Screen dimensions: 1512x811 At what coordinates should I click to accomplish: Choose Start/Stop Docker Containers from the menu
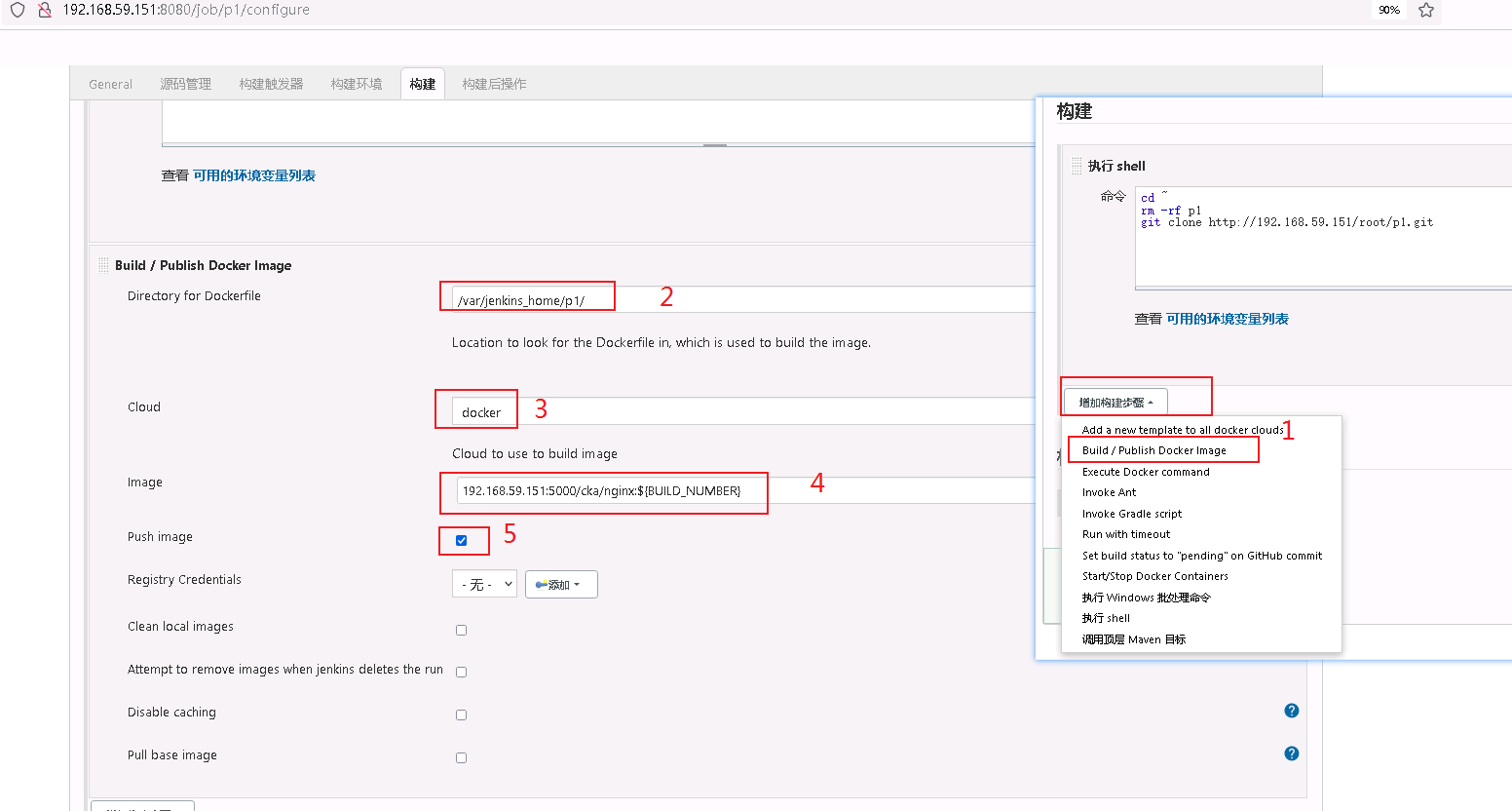coord(1155,576)
